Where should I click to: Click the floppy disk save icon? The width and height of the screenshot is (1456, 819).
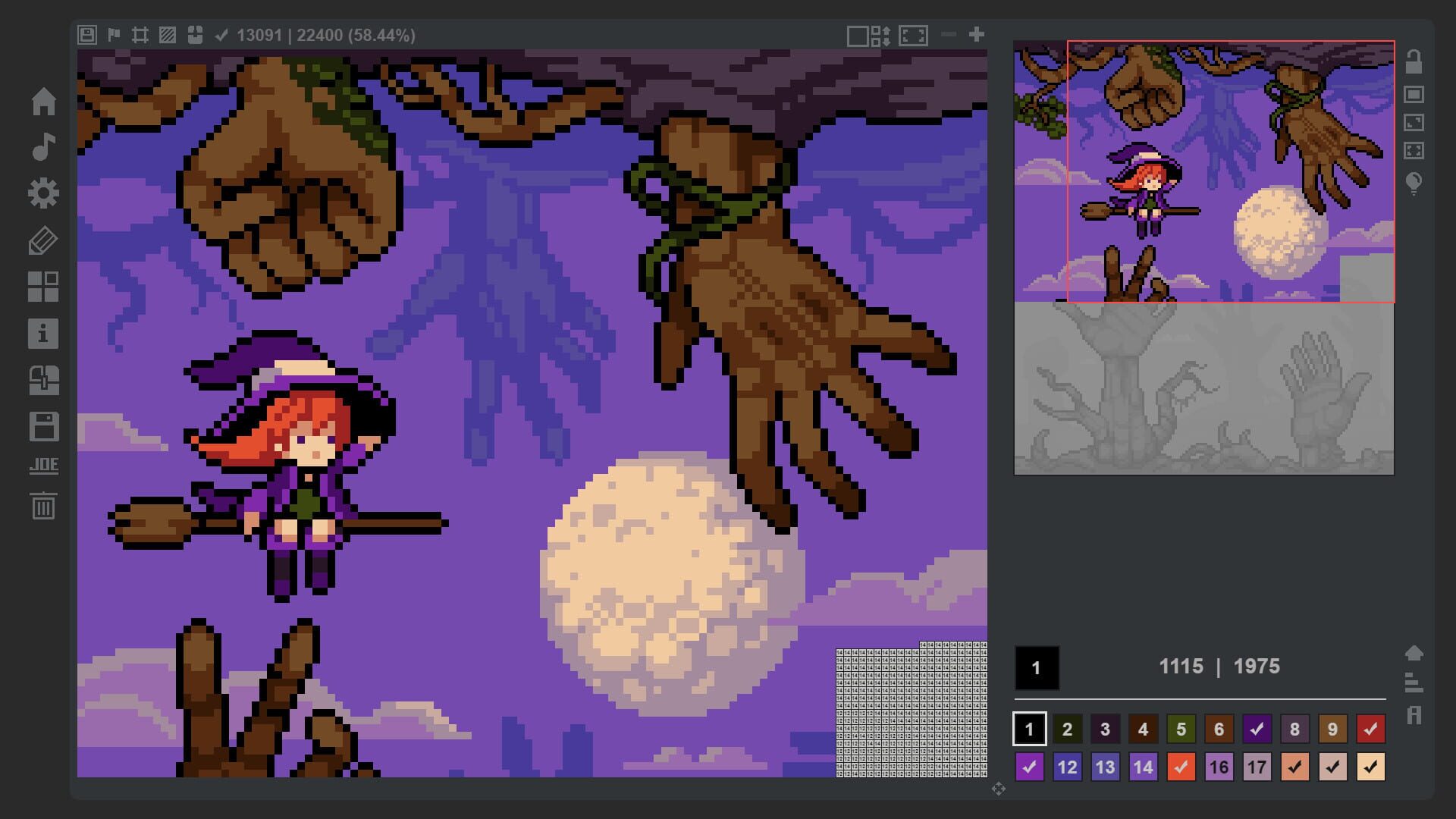pyautogui.click(x=43, y=427)
